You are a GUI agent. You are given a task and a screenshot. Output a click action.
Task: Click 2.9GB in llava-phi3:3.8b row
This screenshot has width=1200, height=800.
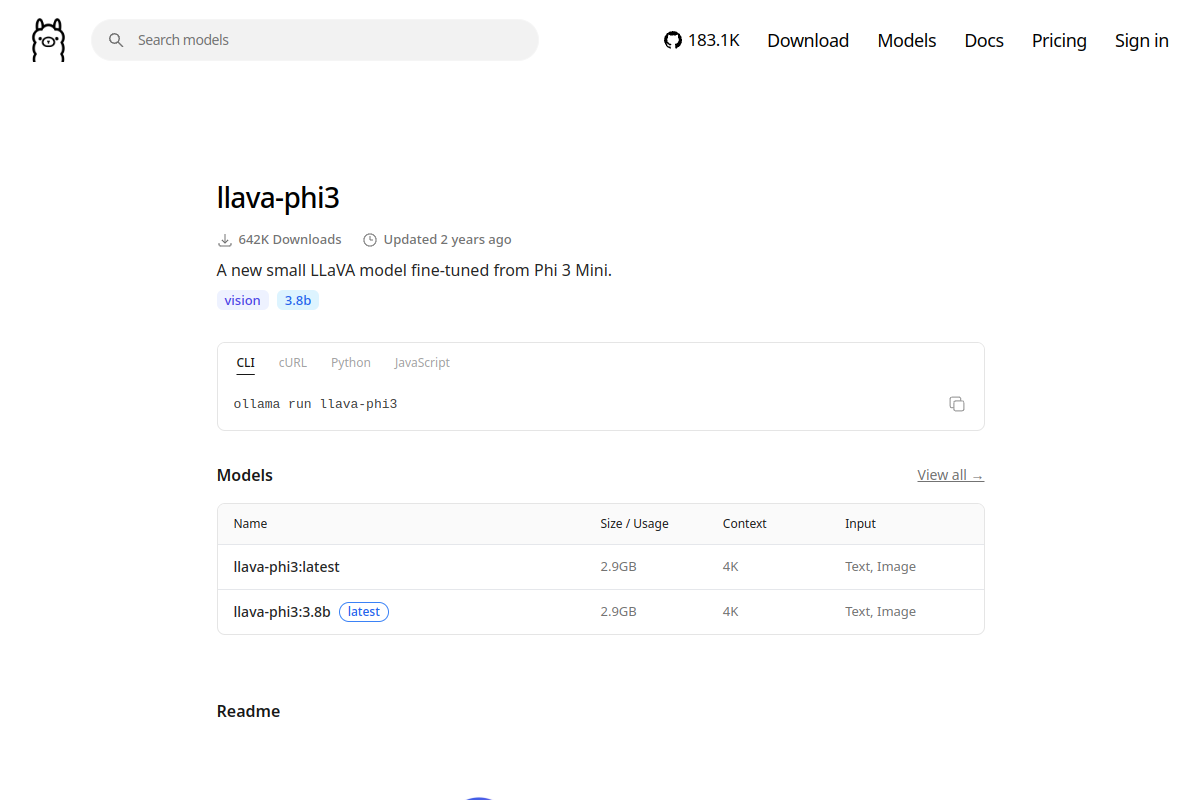coord(618,612)
